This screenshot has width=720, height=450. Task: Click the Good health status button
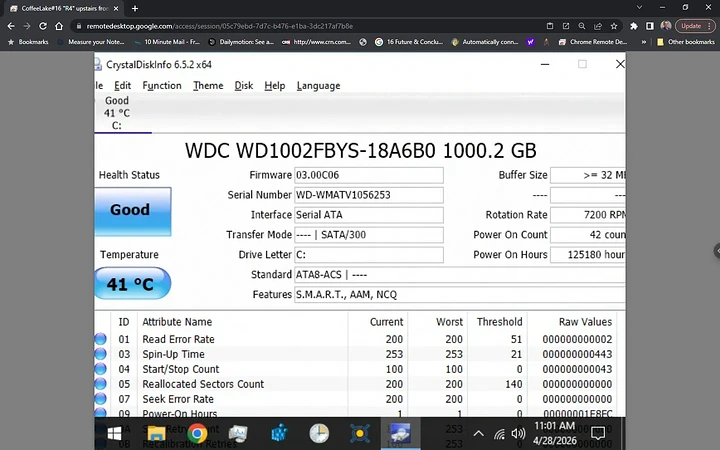click(x=133, y=211)
